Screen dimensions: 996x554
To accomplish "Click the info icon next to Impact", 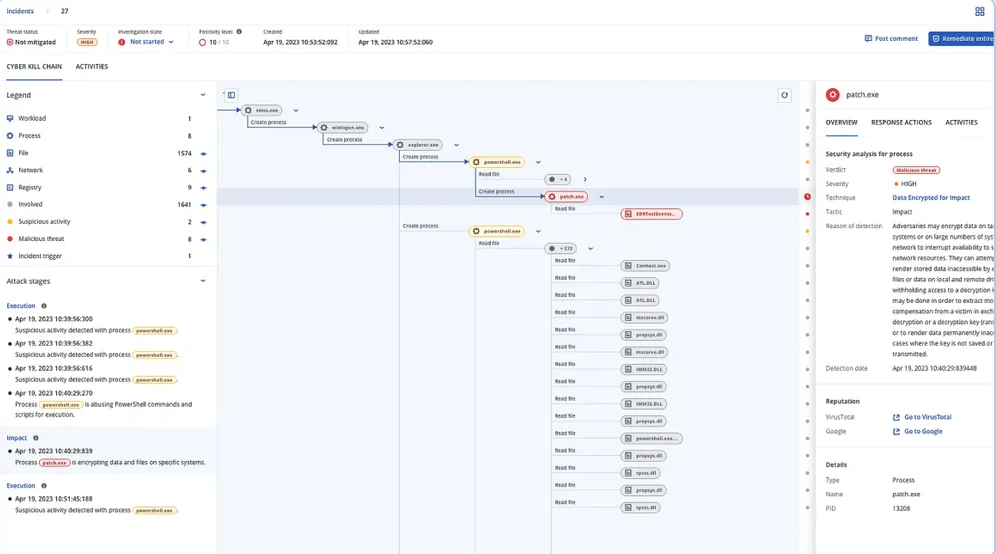I will tap(36, 438).
